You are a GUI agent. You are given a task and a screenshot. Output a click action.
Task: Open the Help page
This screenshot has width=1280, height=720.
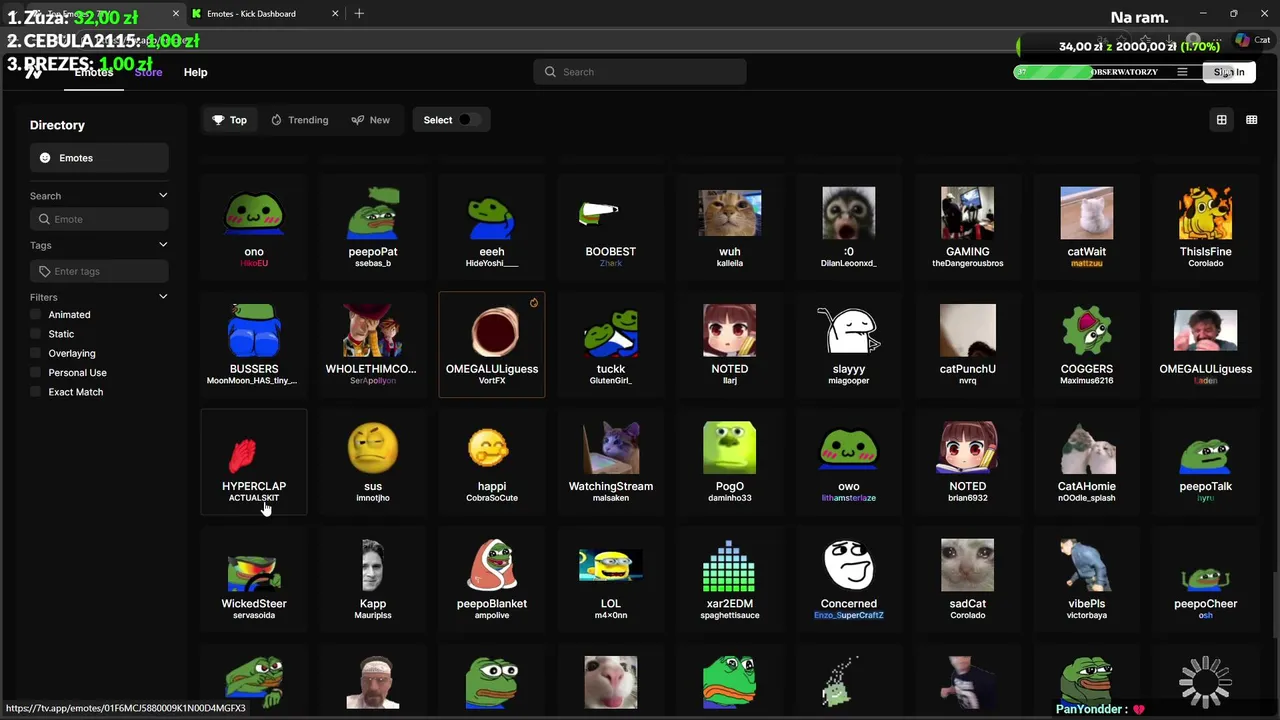[195, 72]
